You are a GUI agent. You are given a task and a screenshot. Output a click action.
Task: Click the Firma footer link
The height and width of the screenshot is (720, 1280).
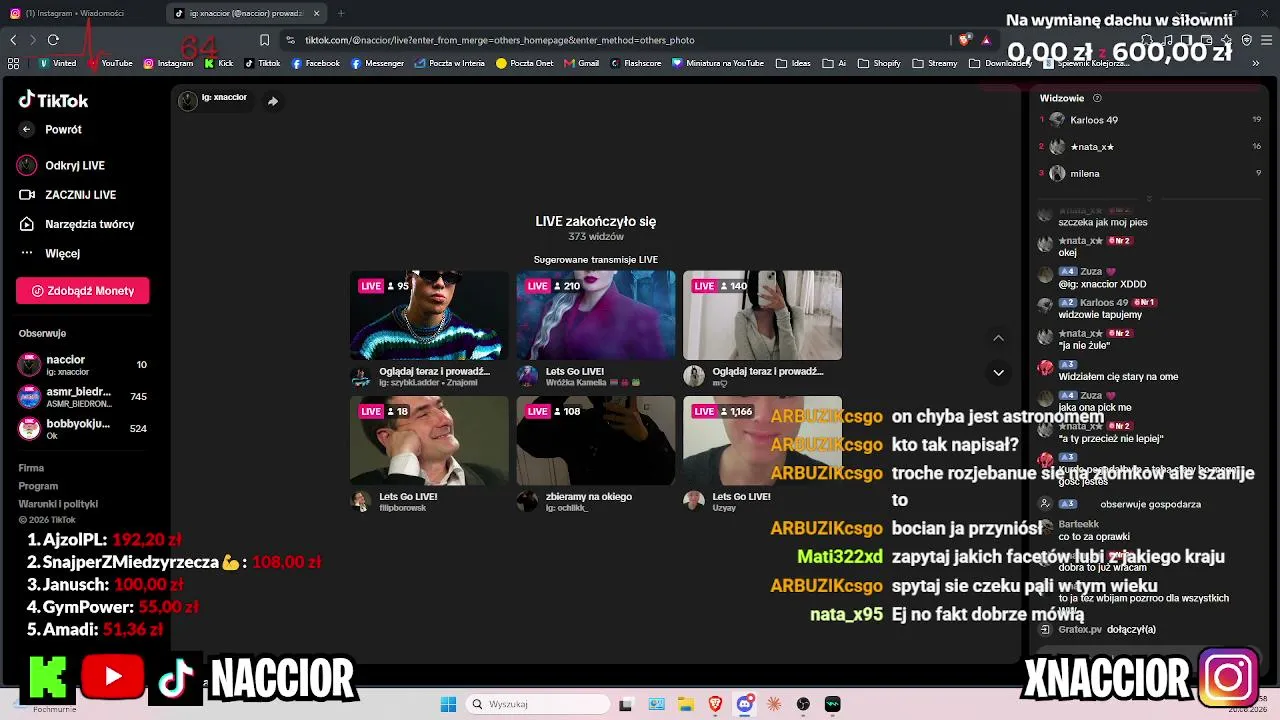(31, 468)
